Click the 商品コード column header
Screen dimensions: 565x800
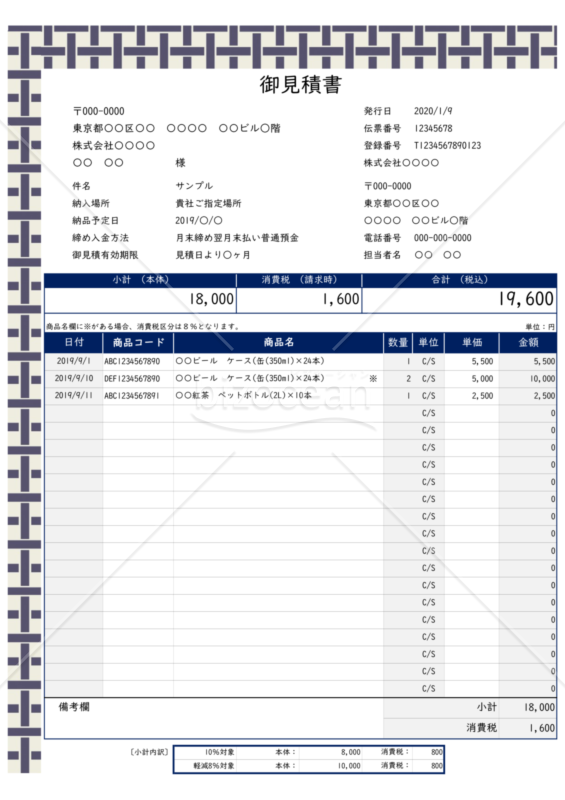point(138,342)
